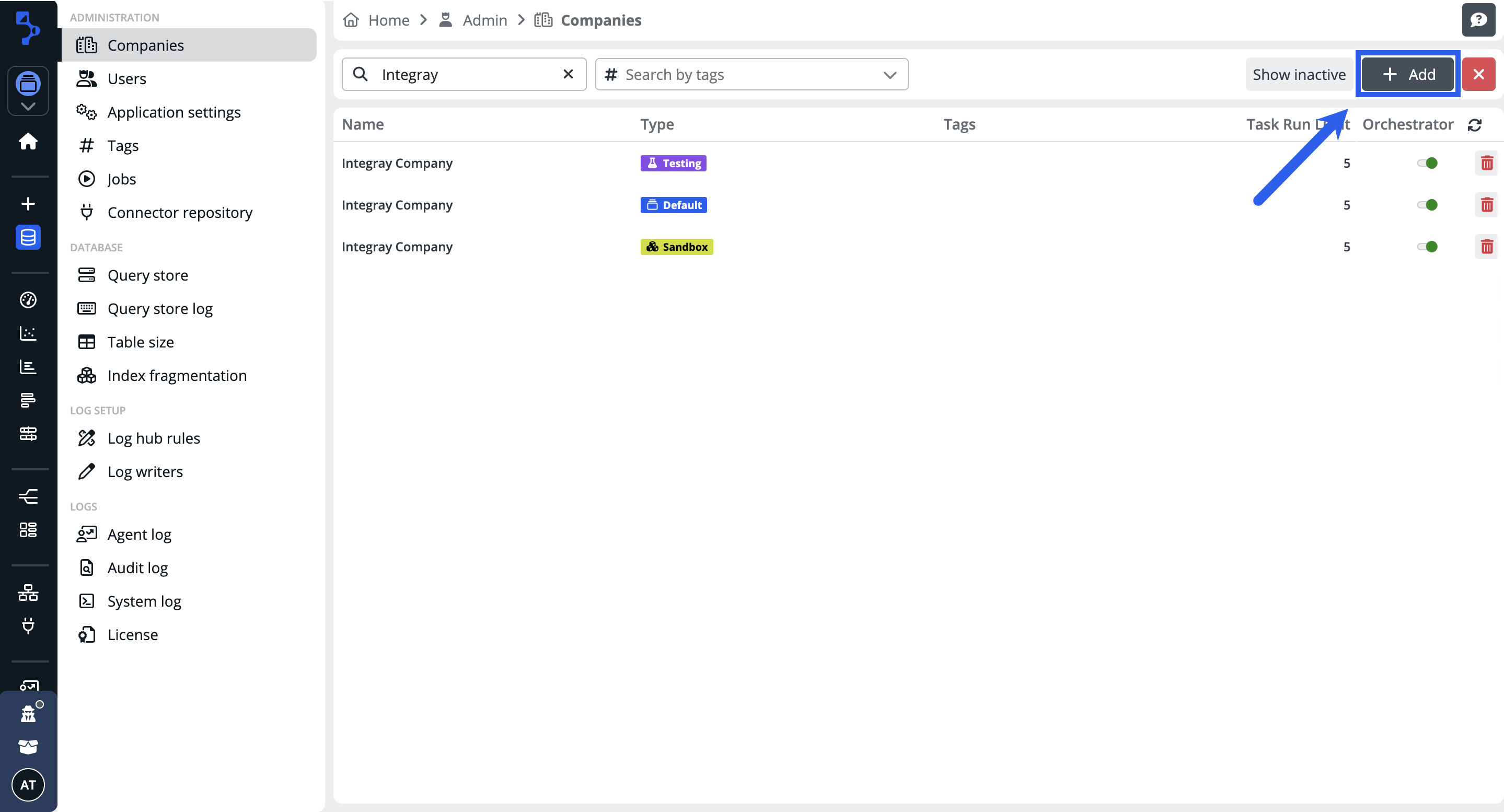Click the database icon in left rail

click(x=28, y=238)
